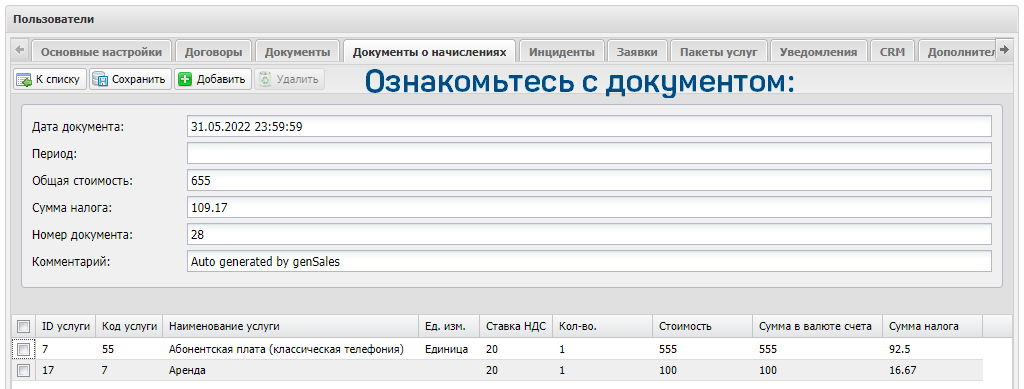Click Стоимость cell of Аренда row
1024x389 pixels.
pos(703,370)
